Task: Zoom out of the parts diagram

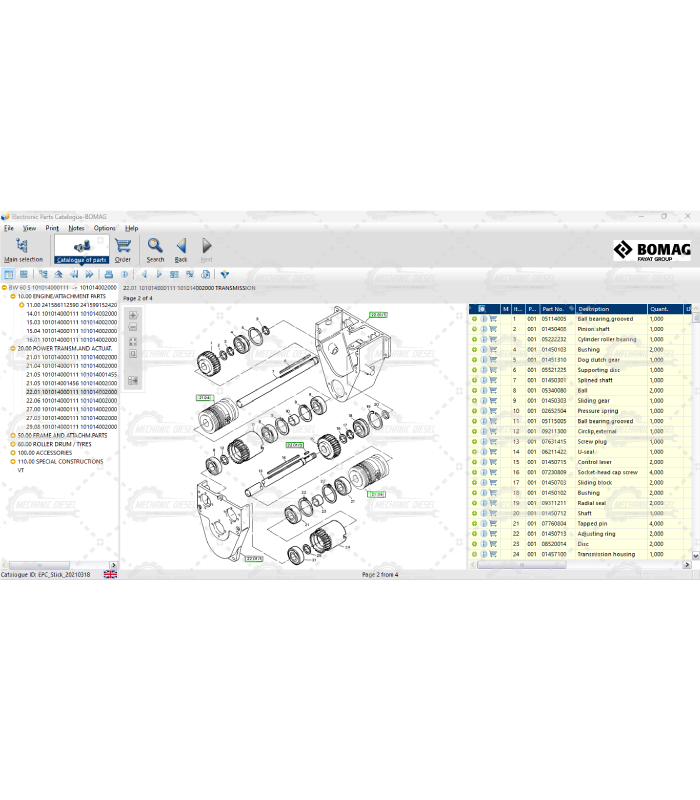Action: click(x=133, y=329)
